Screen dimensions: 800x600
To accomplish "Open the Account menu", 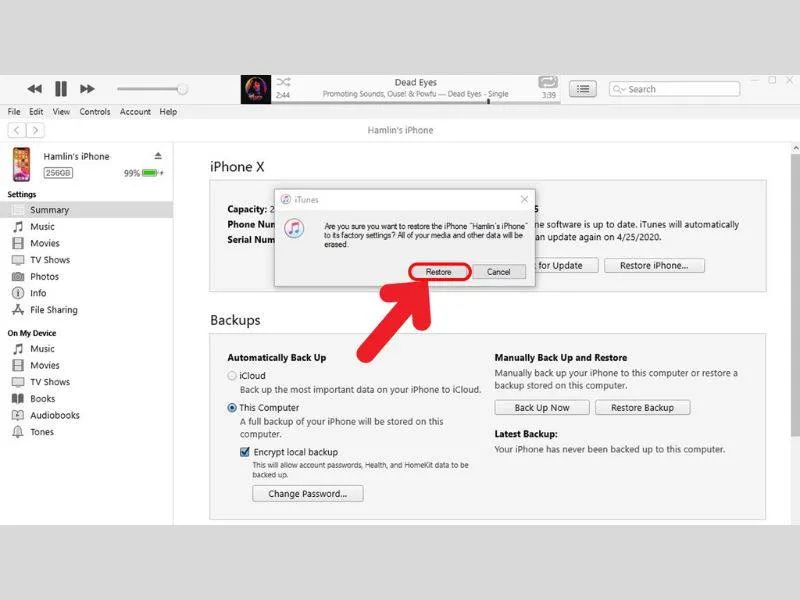I will [x=135, y=112].
